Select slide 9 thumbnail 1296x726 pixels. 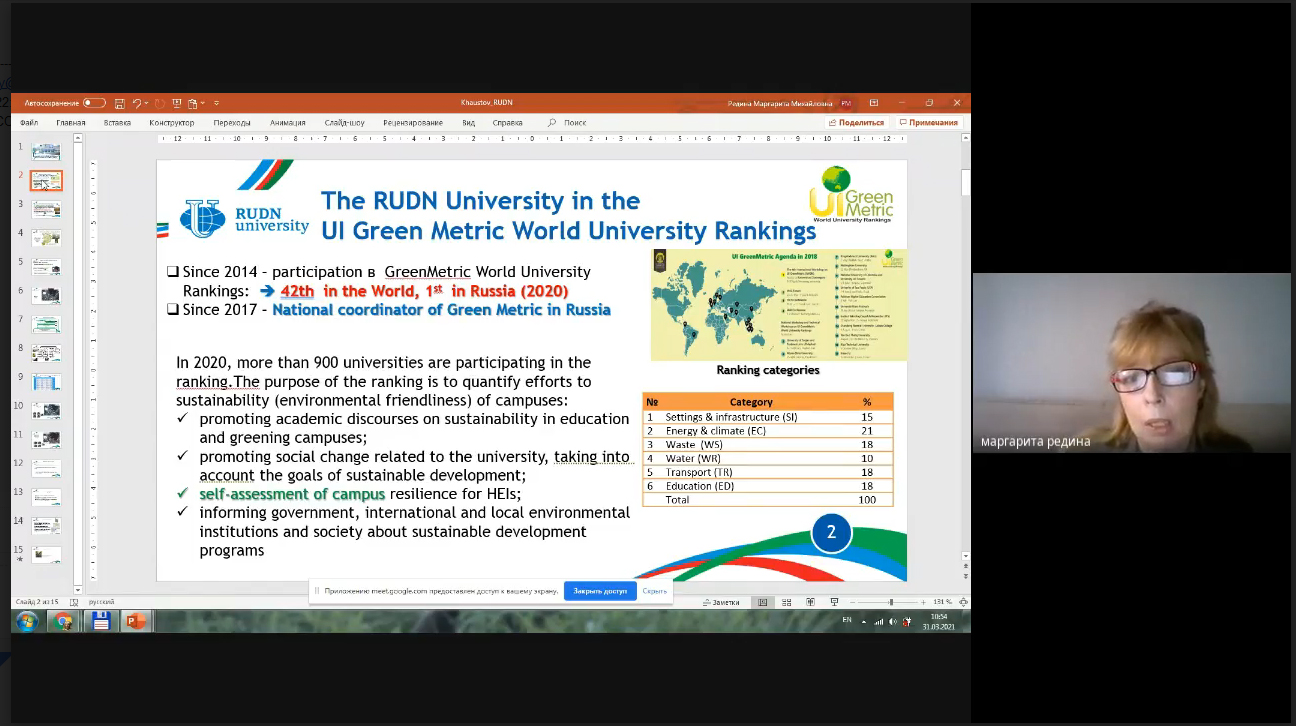point(46,382)
